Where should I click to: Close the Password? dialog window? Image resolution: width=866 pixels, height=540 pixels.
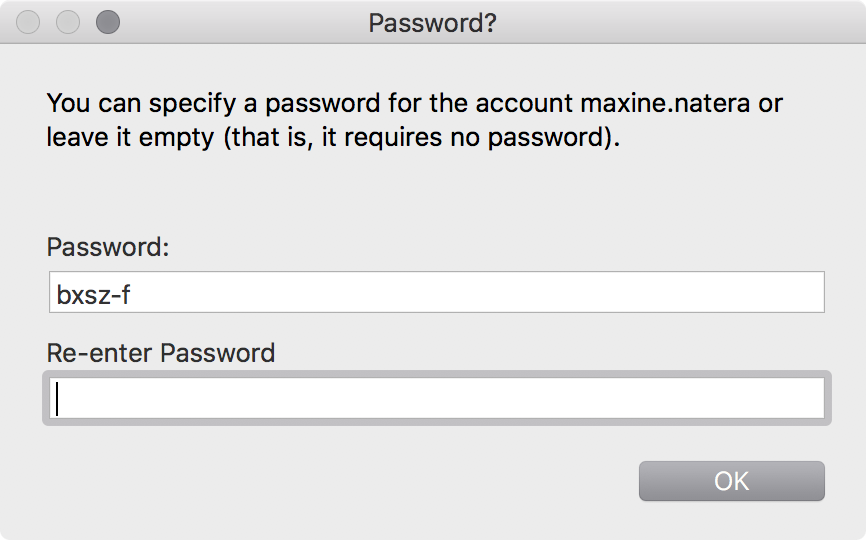click(30, 22)
